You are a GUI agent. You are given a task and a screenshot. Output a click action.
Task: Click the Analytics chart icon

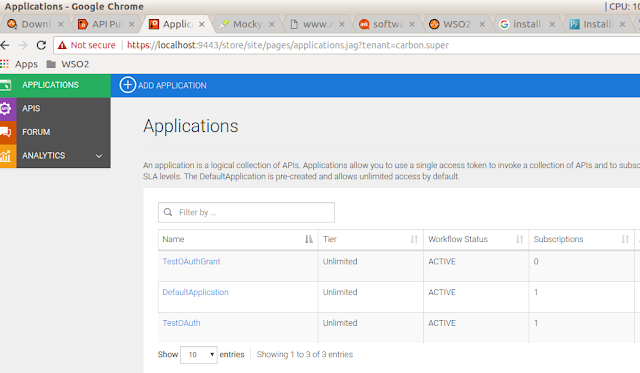click(x=5, y=155)
